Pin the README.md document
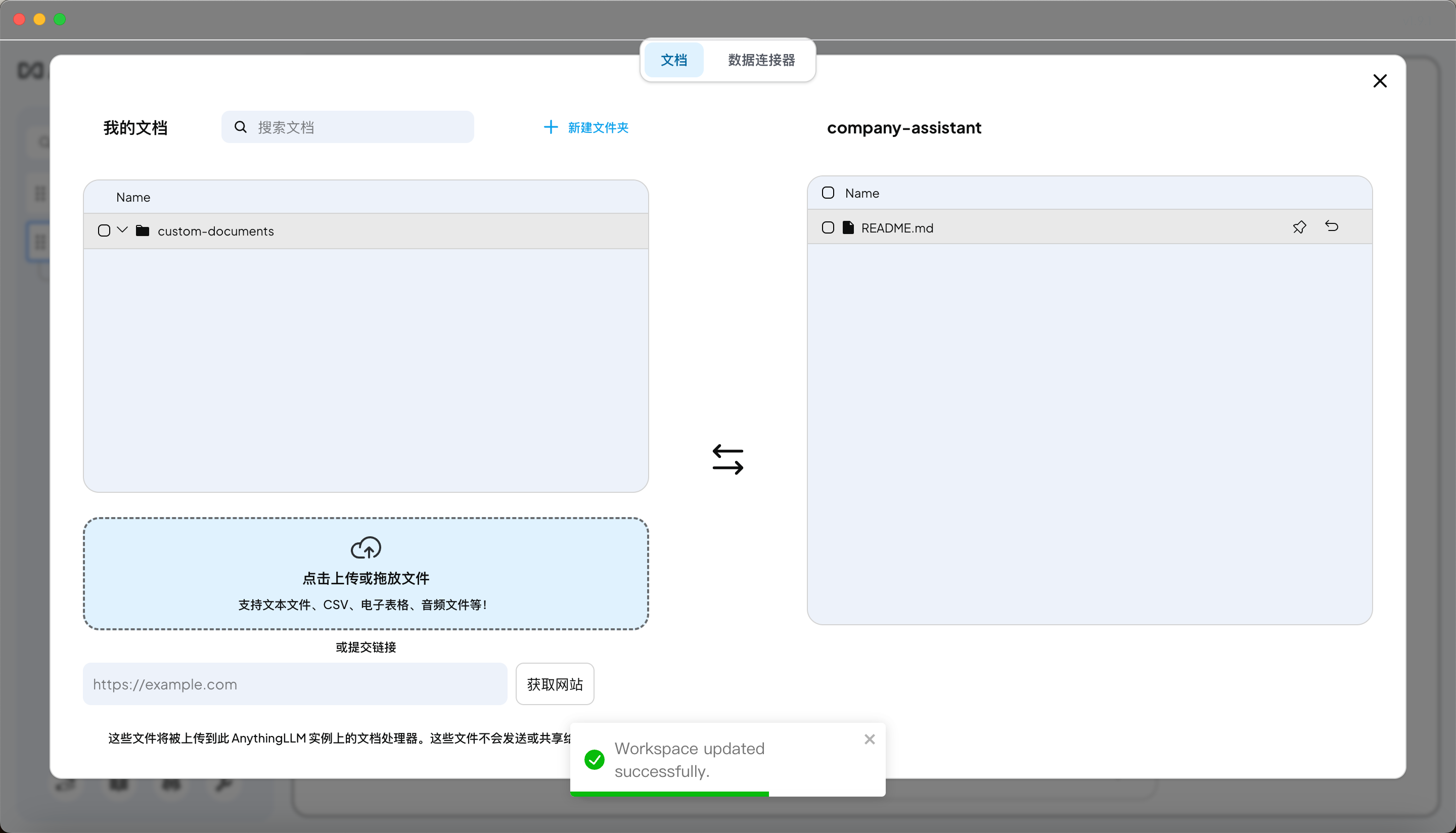Viewport: 1456px width, 833px height. (1299, 227)
